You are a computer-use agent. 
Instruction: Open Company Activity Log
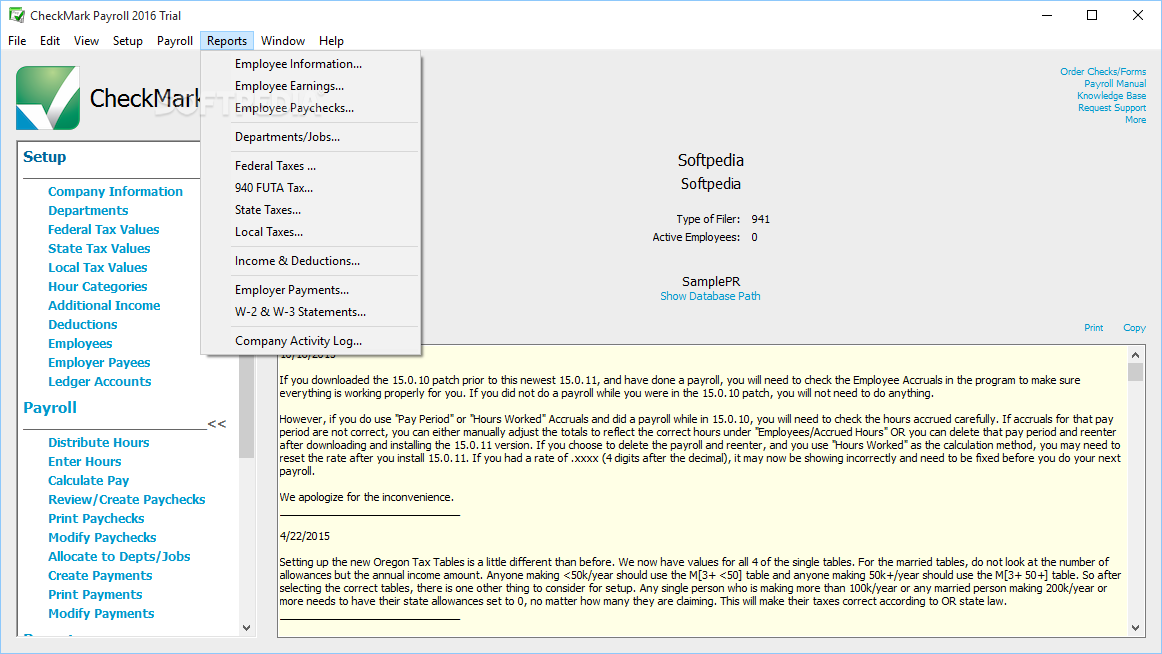point(311,341)
